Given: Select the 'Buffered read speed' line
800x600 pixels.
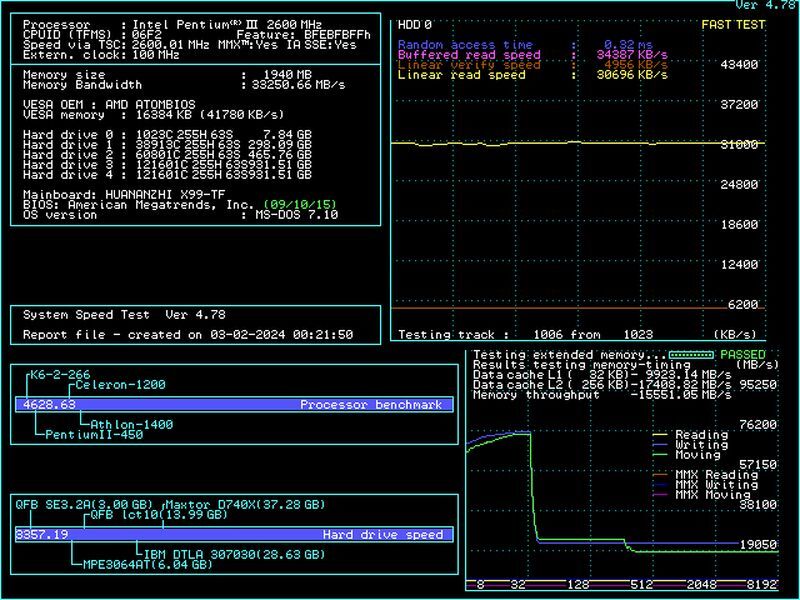Looking at the screenshot, I should [532, 55].
